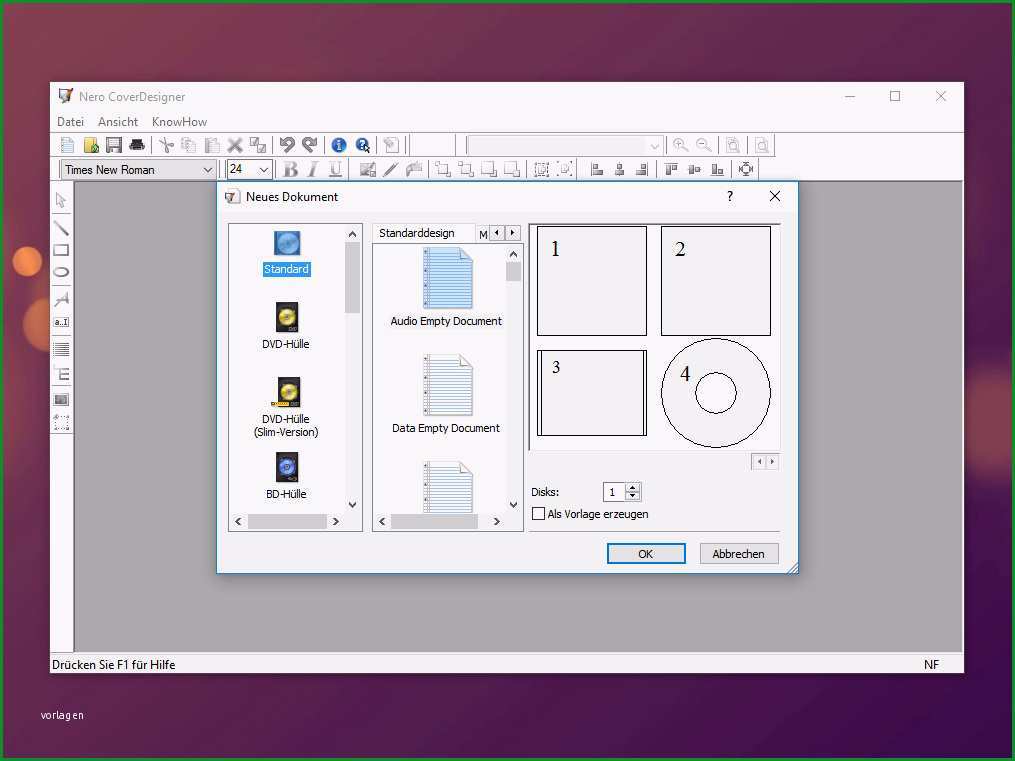
Task: Click preview pane scroll-right arrow
Action: point(772,461)
